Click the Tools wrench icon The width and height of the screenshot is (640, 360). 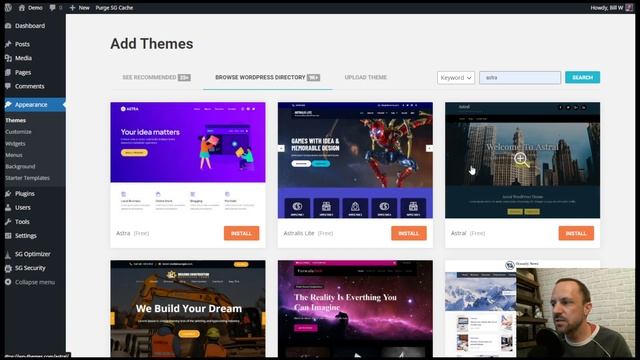pos(8,222)
